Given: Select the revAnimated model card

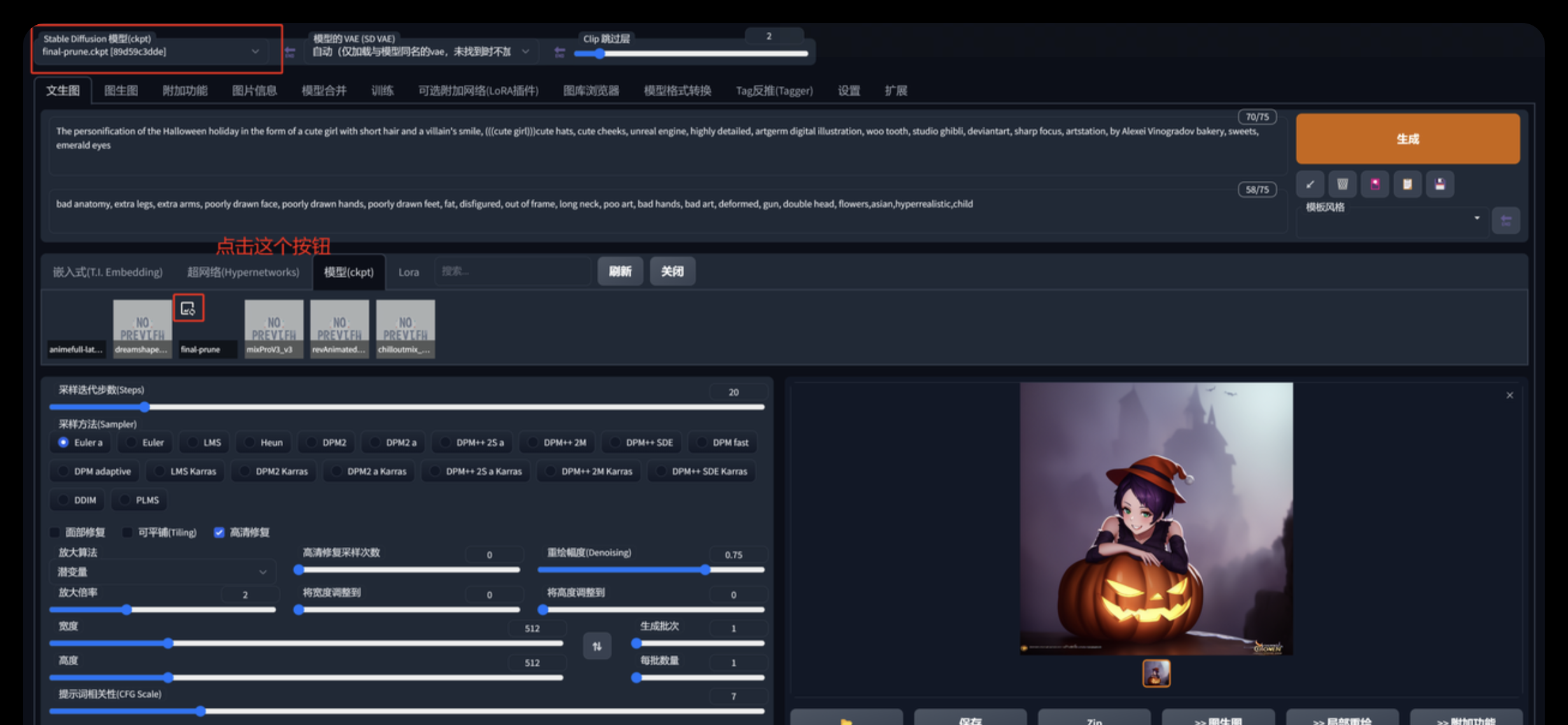Looking at the screenshot, I should pyautogui.click(x=339, y=329).
